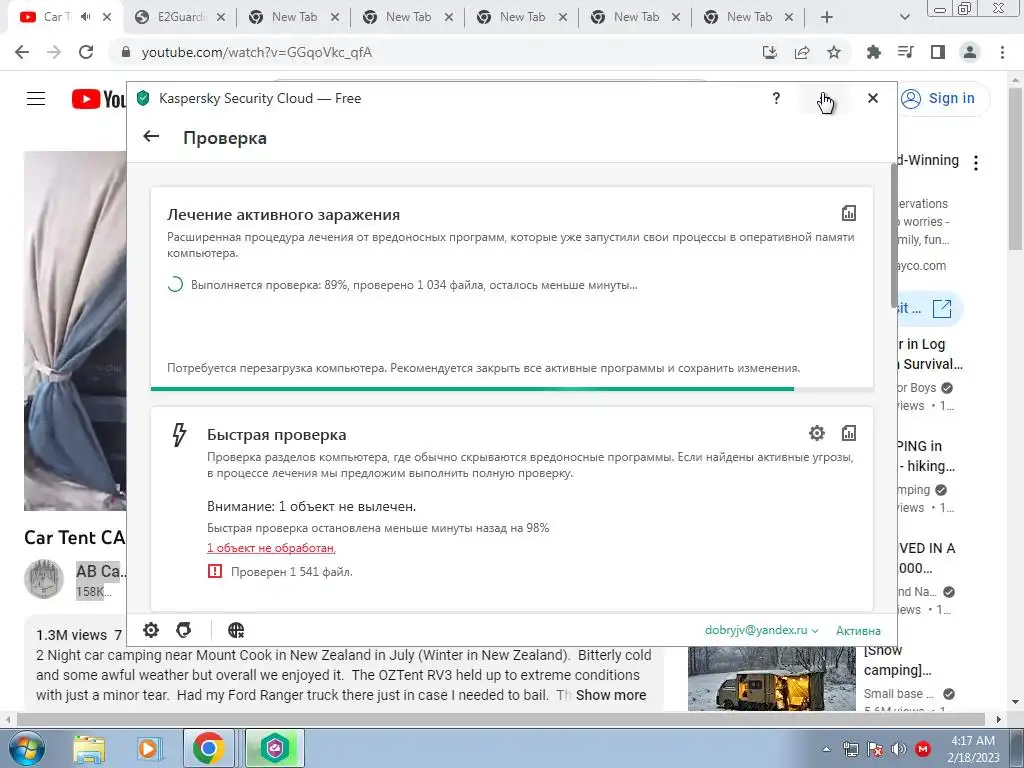Click the red warning exclamation icon
Image resolution: width=1024 pixels, height=768 pixels.
coord(214,571)
